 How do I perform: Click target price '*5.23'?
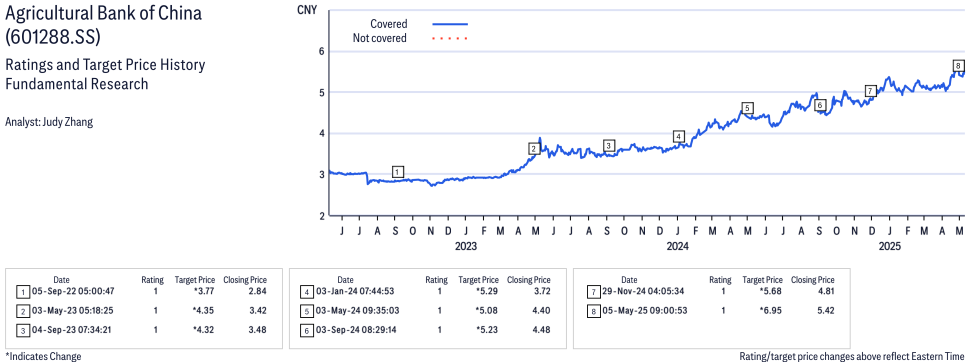point(488,330)
